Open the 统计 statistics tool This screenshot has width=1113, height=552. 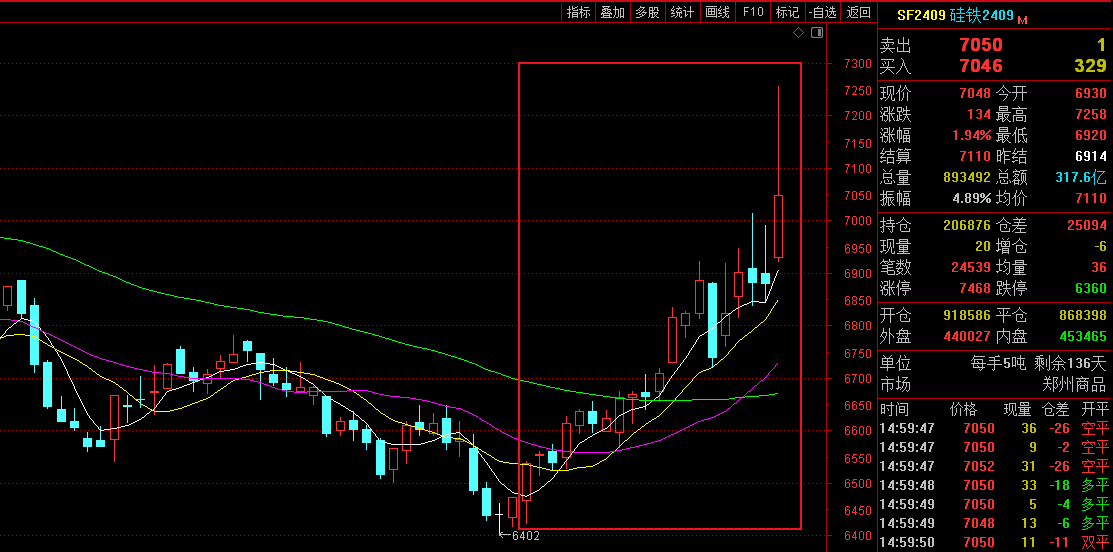(682, 12)
